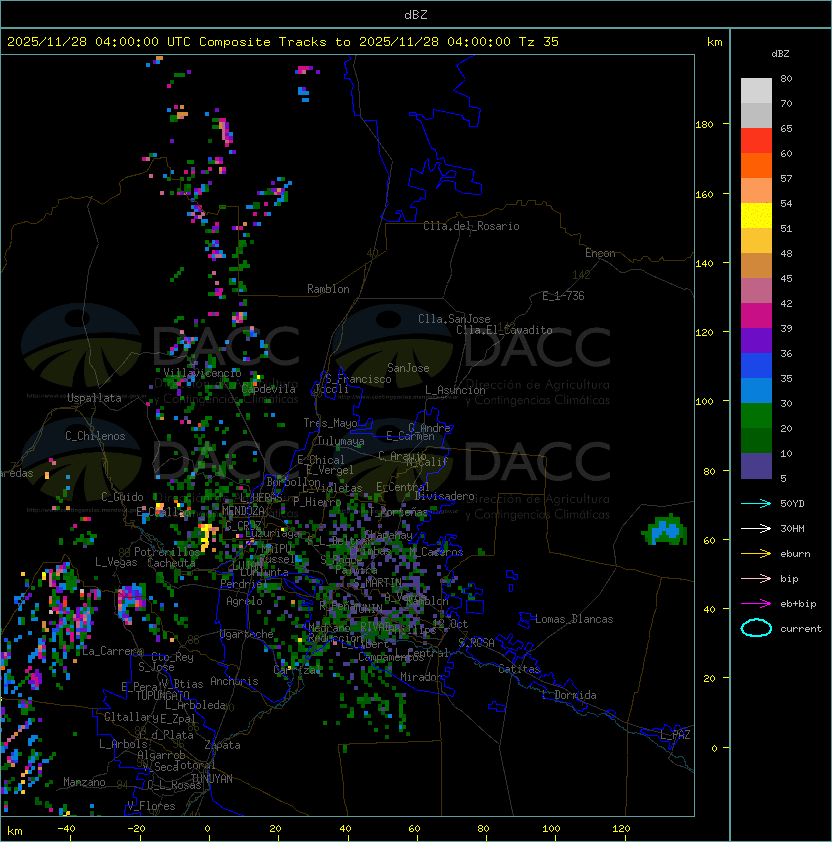Click the magenta eb+bip arrow in legend
Viewport: 832px width, 842px height.
tap(756, 604)
